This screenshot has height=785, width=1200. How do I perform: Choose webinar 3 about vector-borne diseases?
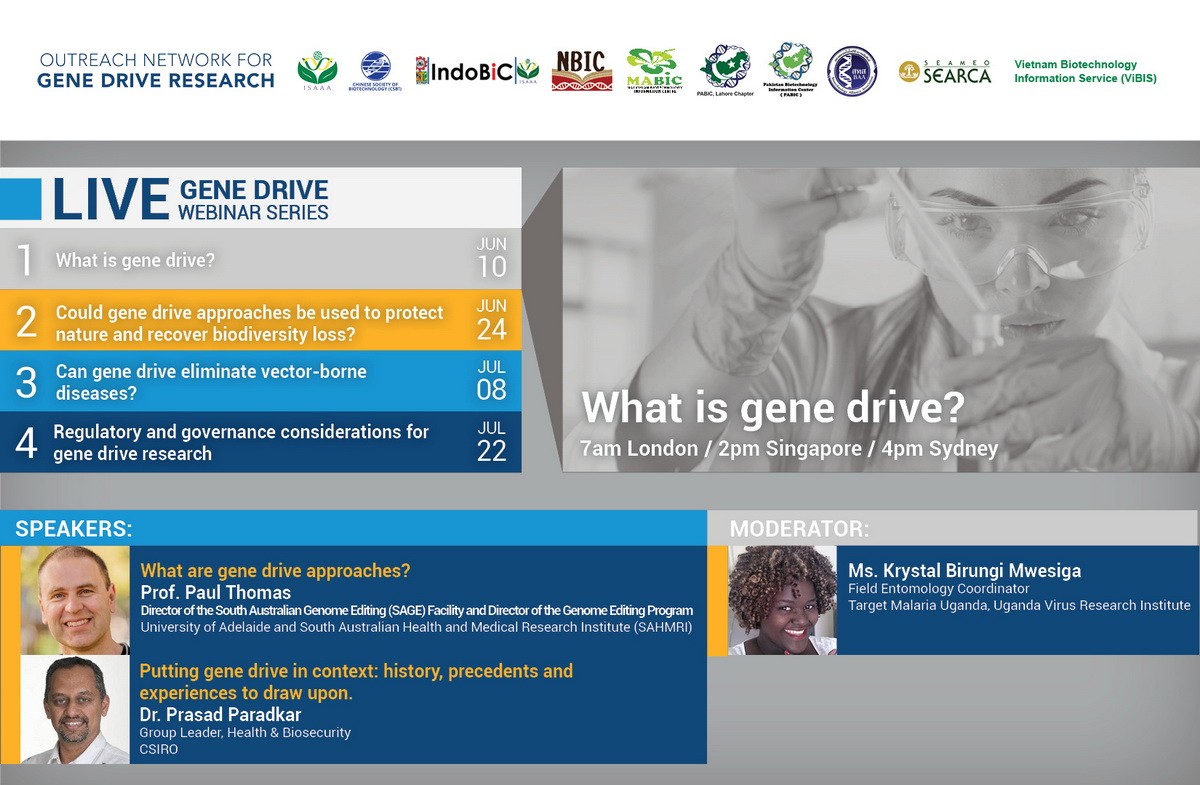click(211, 382)
